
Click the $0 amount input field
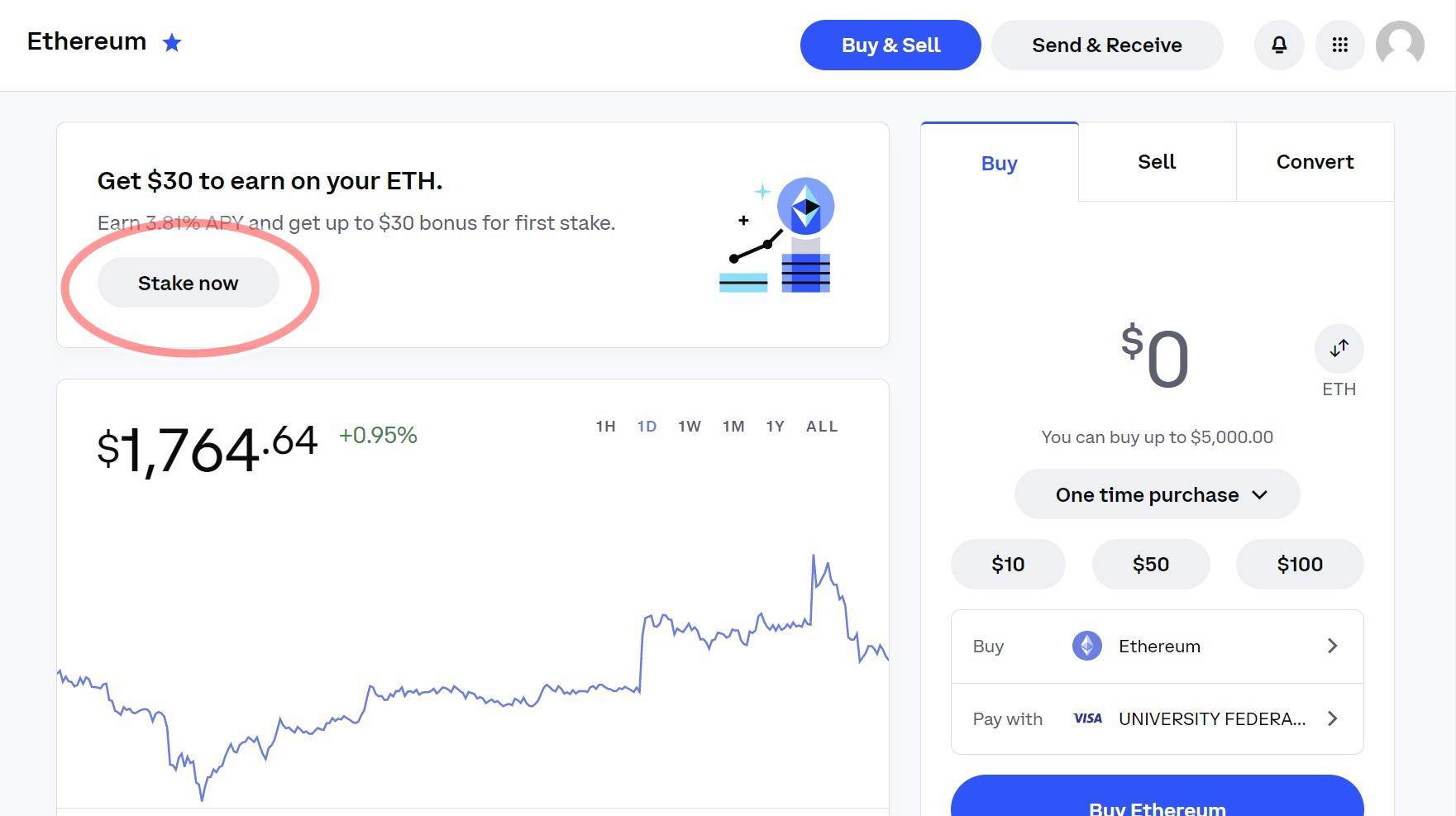1156,358
